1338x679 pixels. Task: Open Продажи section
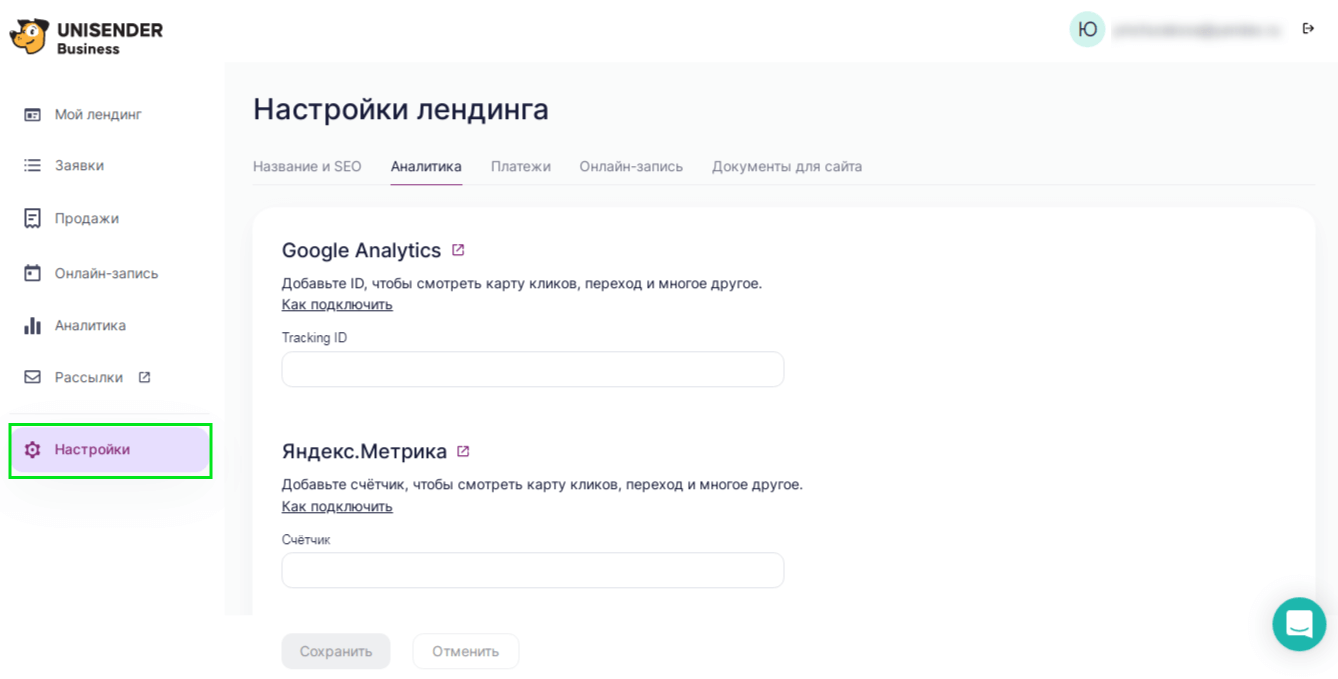click(x=87, y=218)
